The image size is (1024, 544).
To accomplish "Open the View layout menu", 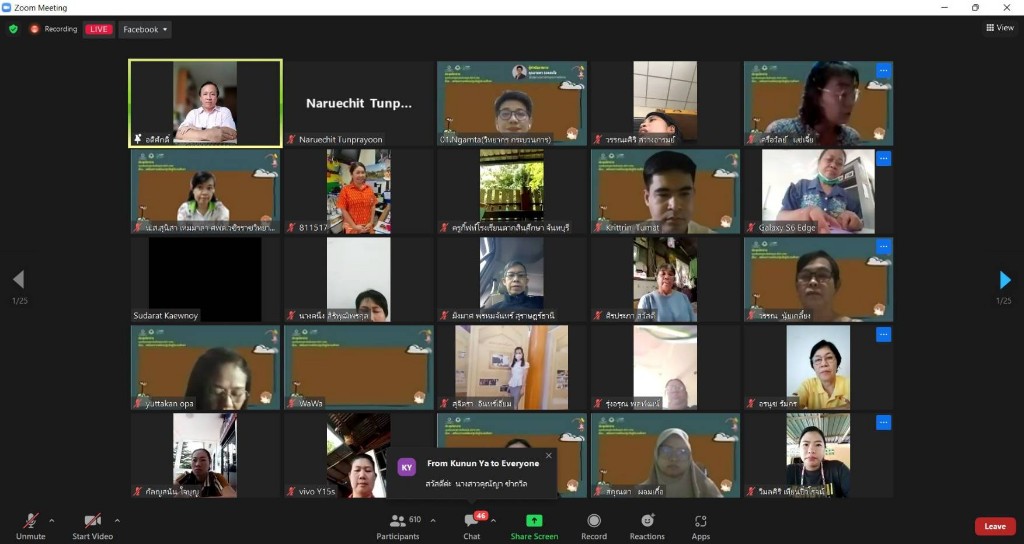I will coord(999,28).
